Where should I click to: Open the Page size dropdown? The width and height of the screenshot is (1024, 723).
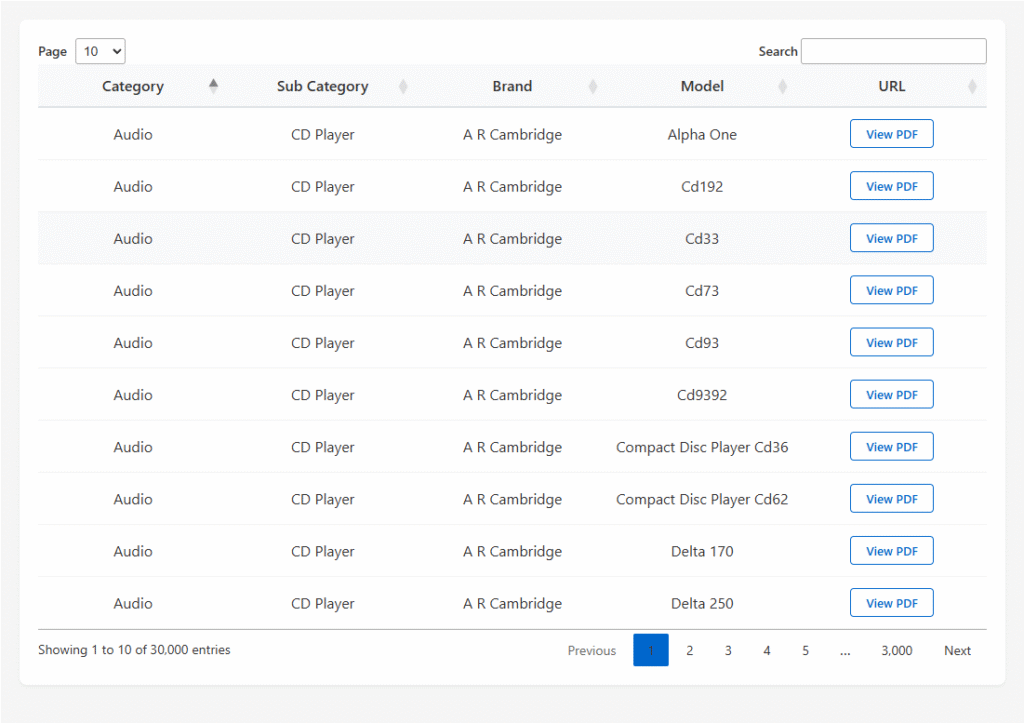[100, 51]
